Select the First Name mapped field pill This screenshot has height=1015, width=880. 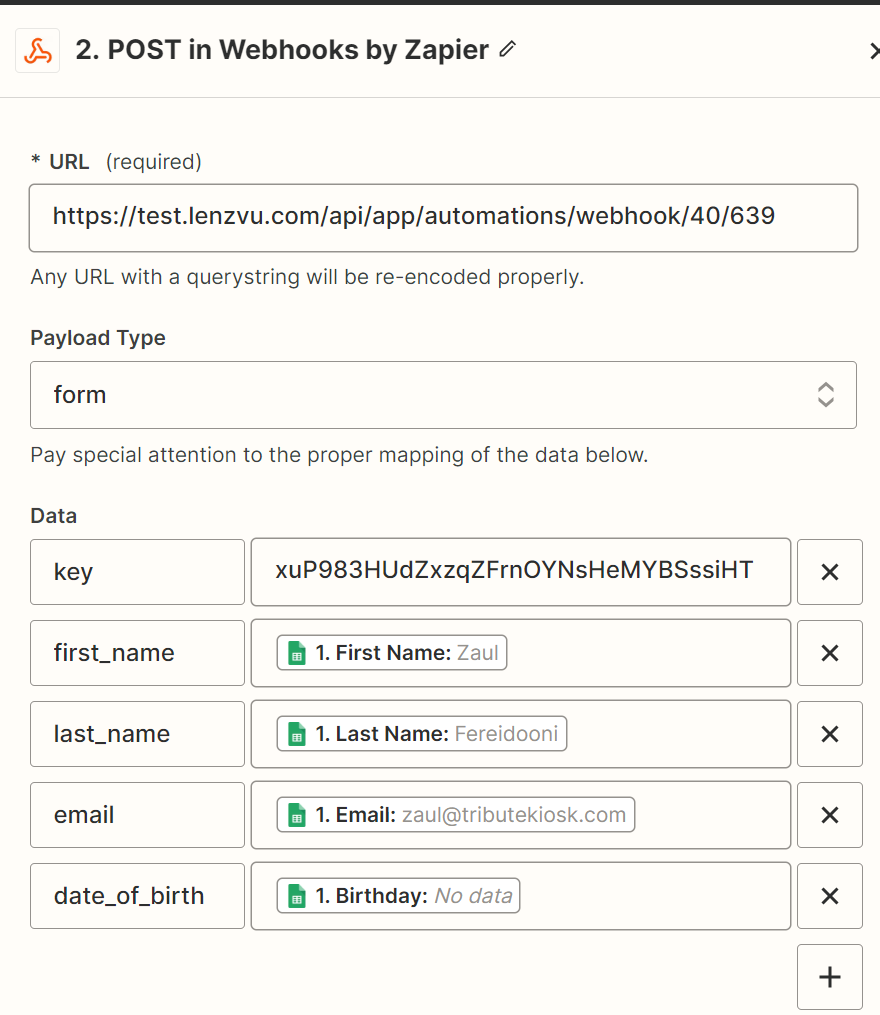(x=392, y=653)
